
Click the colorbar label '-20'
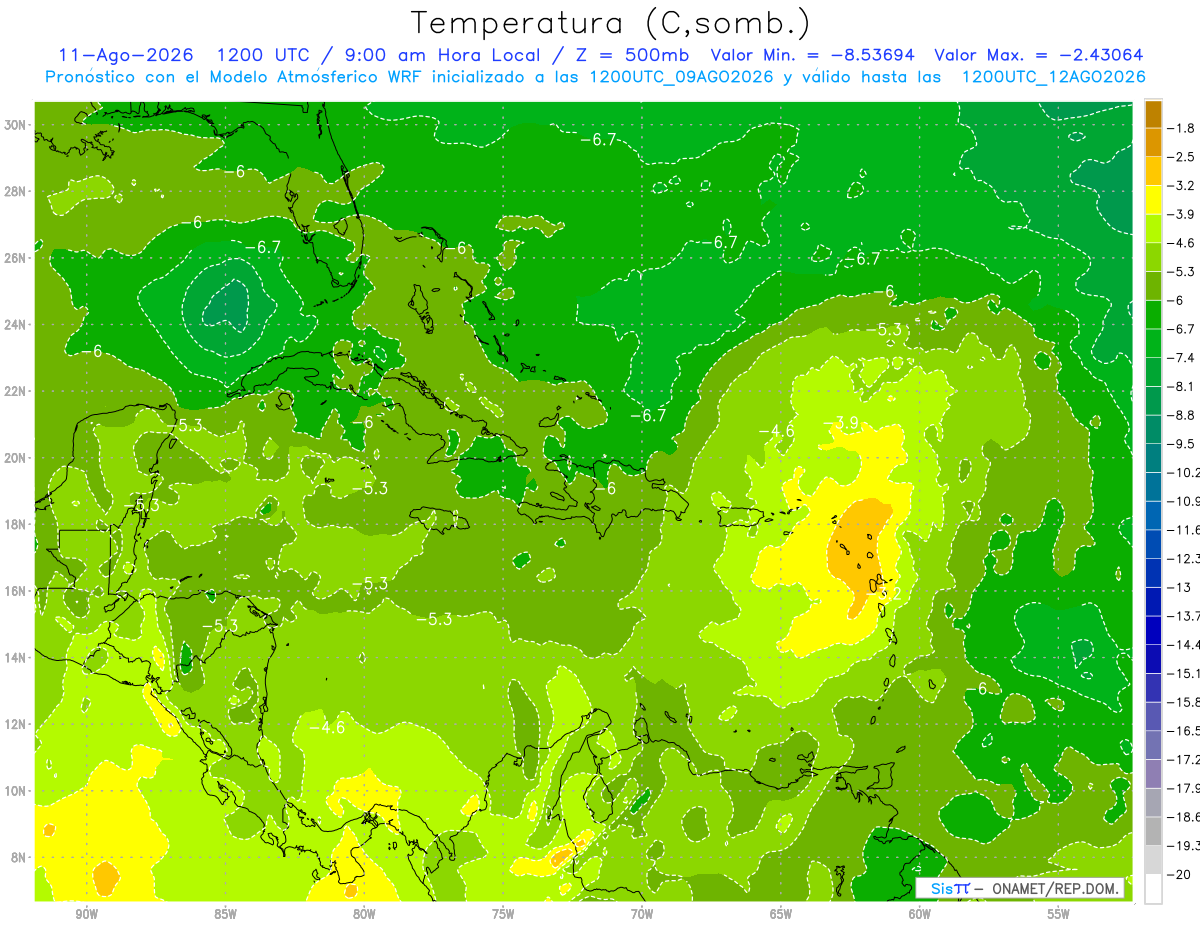pos(1179,874)
